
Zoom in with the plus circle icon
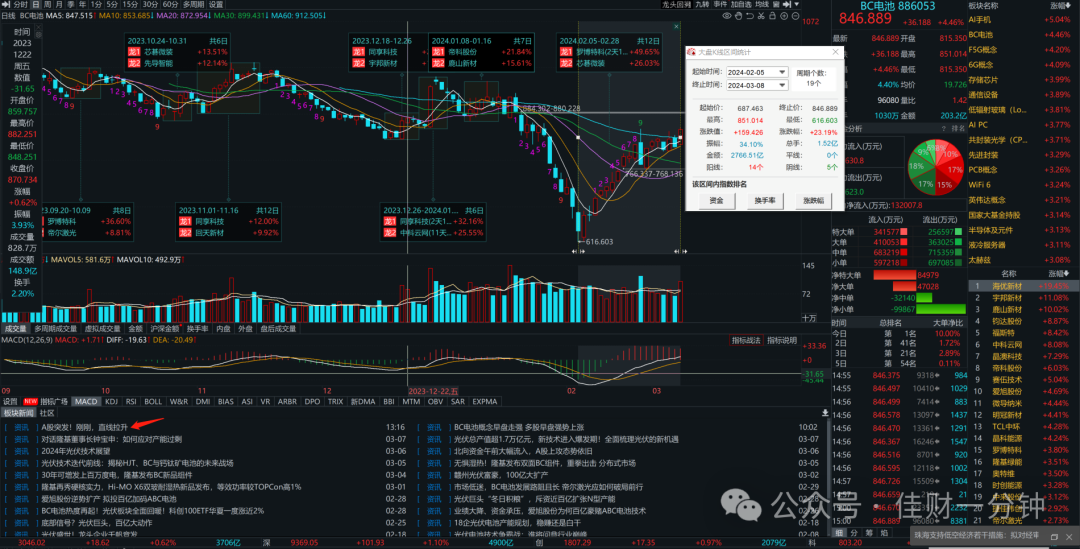tap(784, 15)
